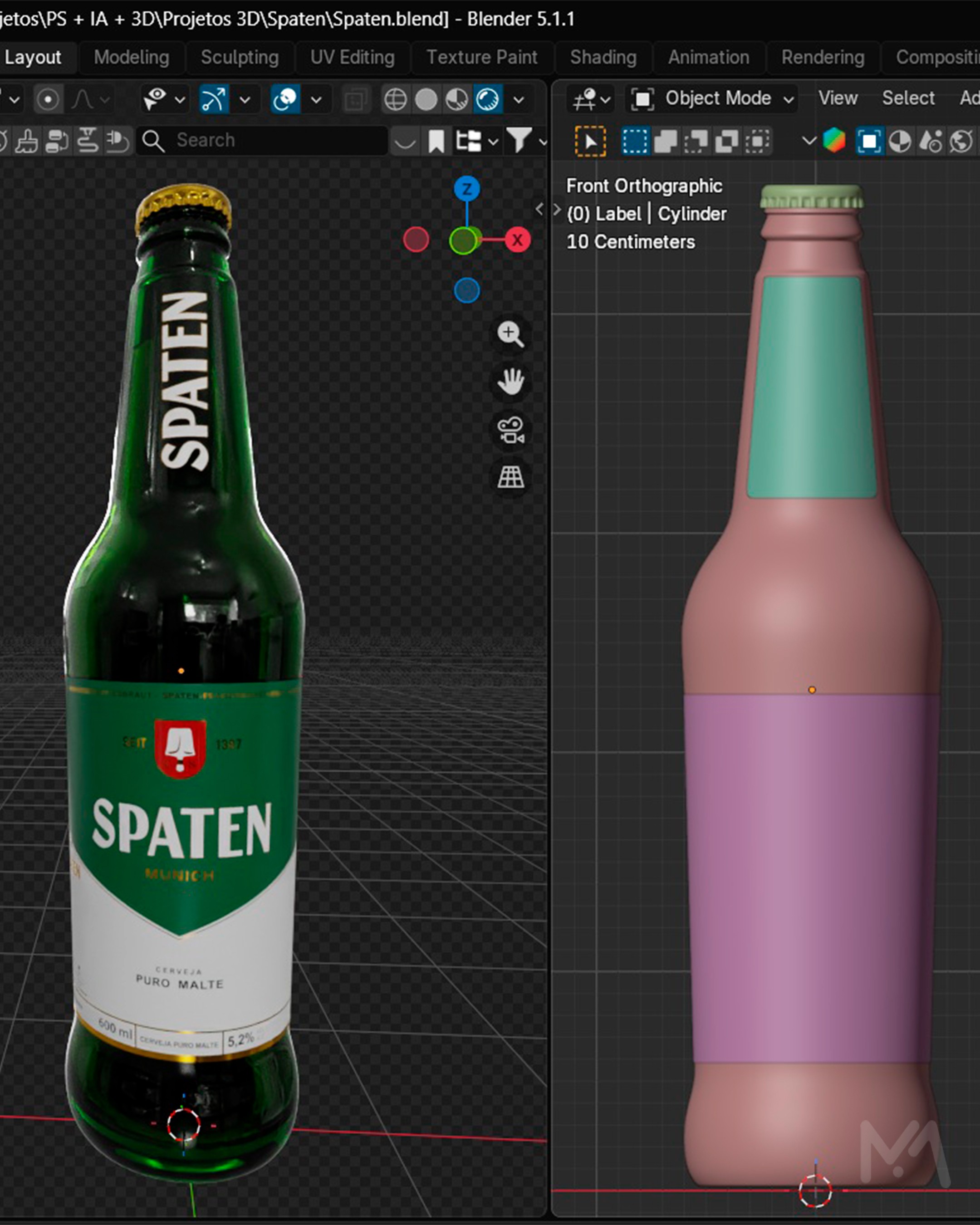The image size is (980, 1225).
Task: Toggle viewport gizmos visibility
Action: pos(214,100)
